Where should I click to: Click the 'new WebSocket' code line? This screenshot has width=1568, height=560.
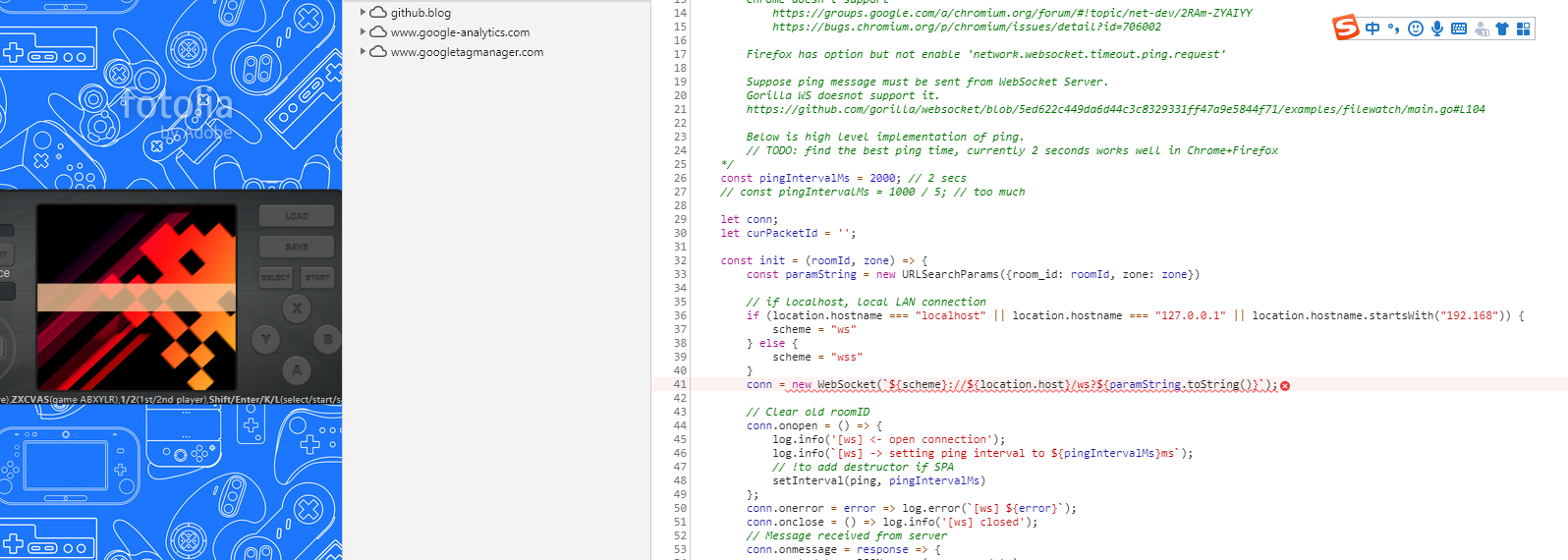pyautogui.click(x=1012, y=384)
